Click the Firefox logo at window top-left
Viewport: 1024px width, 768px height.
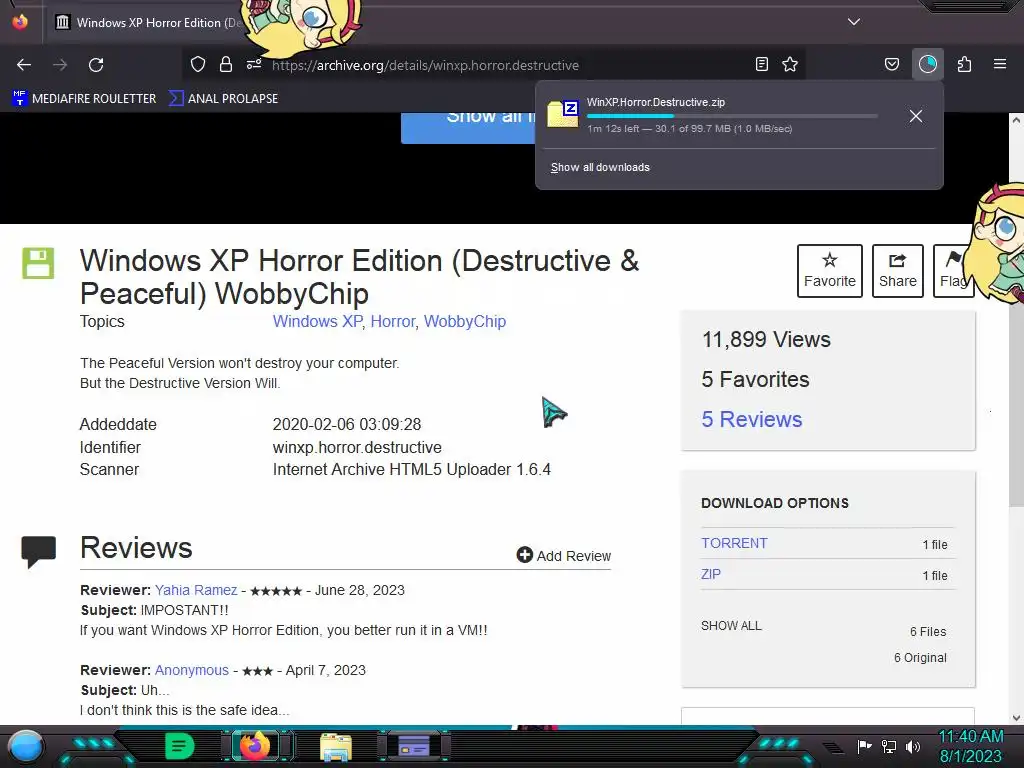(x=20, y=22)
